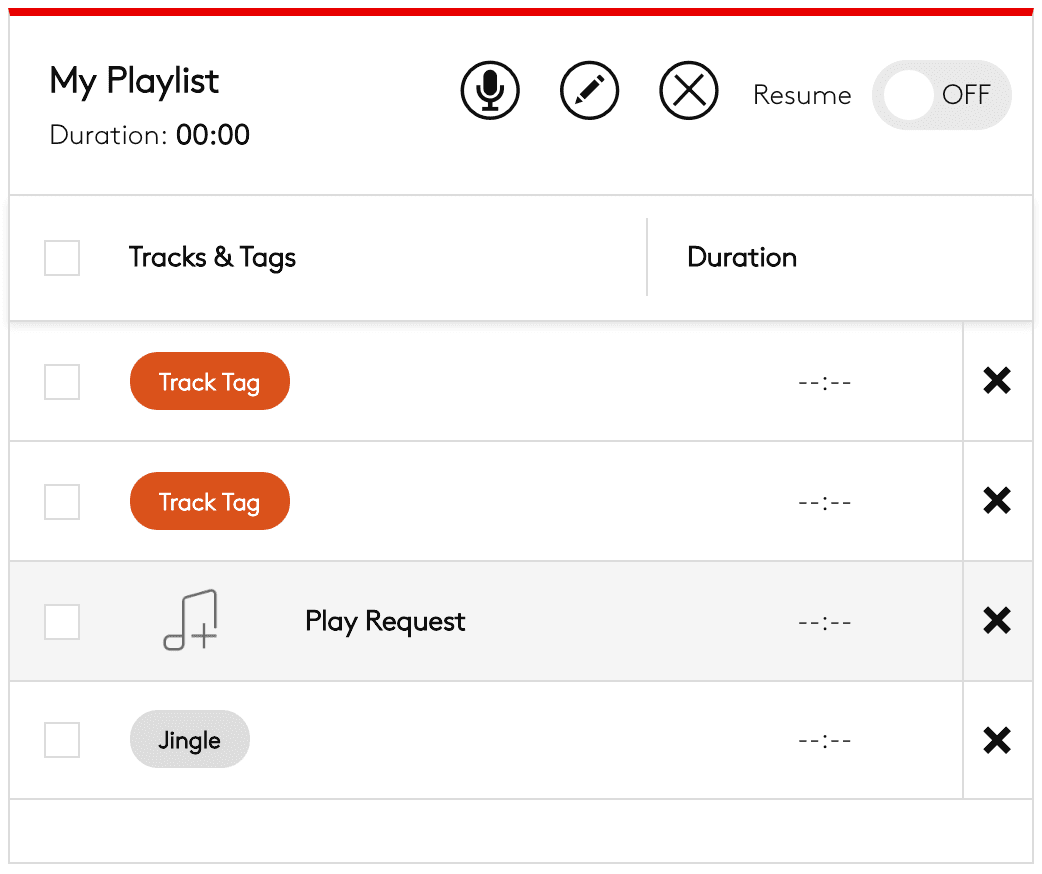
Task: Delete the Play Request row
Action: point(997,621)
